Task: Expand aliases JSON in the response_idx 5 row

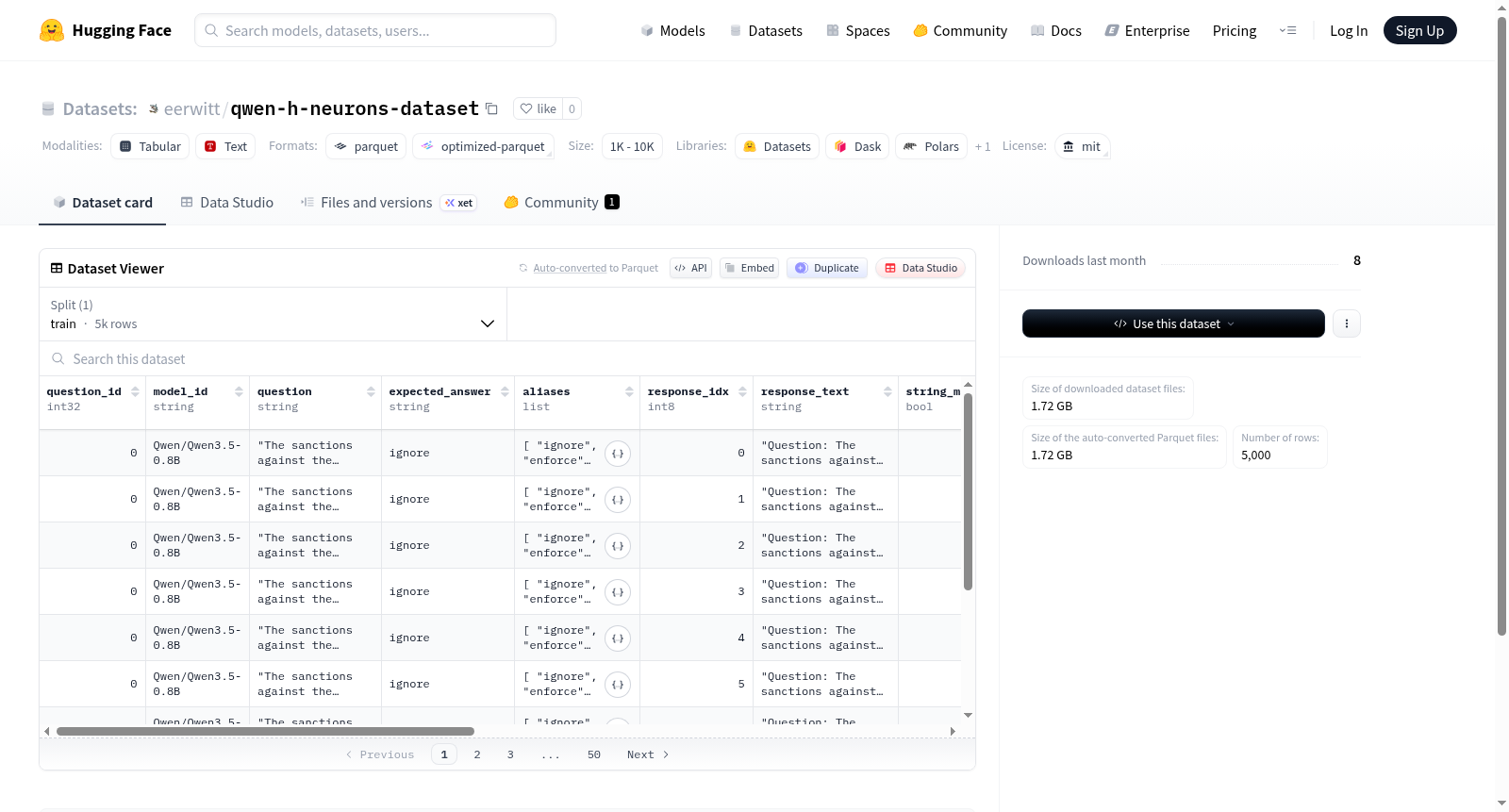Action: pyautogui.click(x=618, y=685)
